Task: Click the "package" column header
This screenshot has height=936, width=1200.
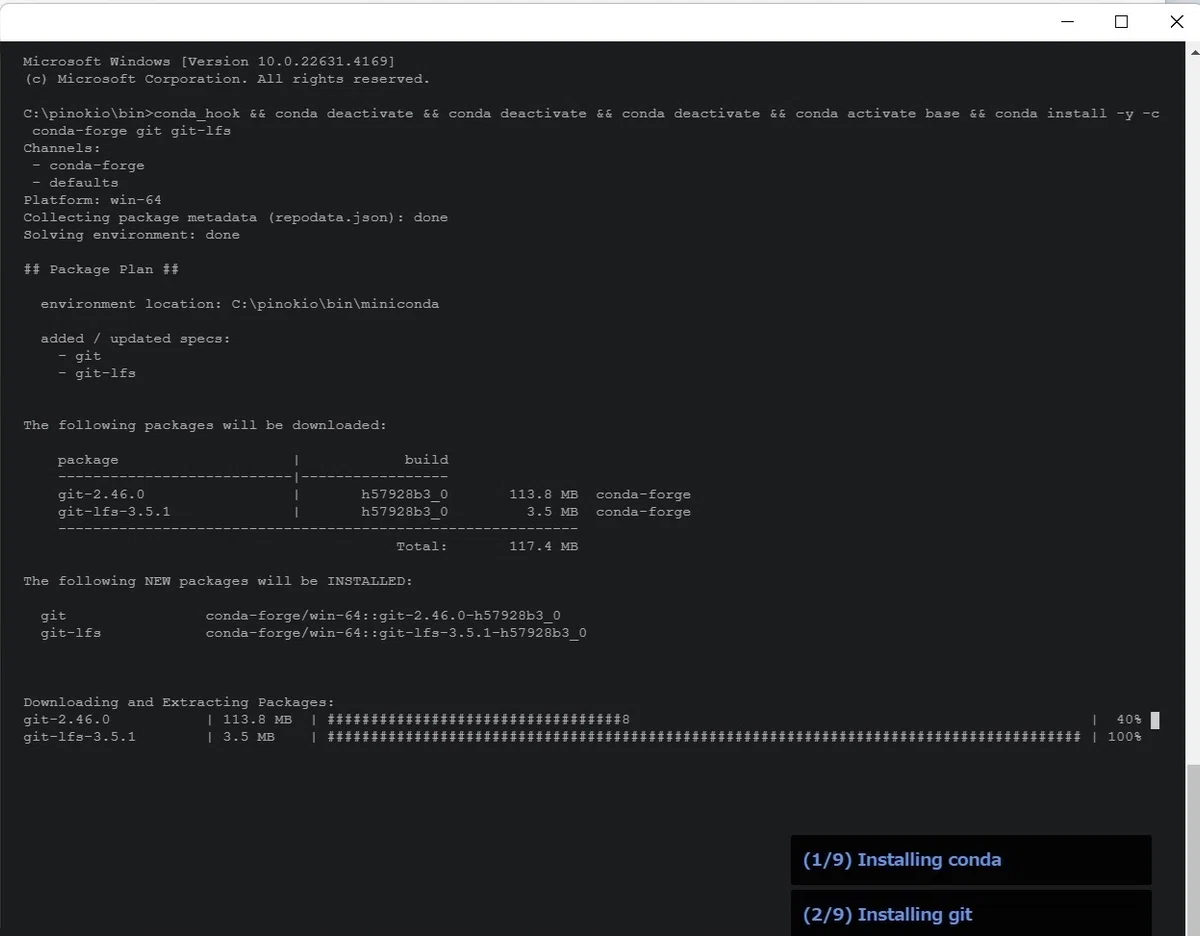Action: [88, 460]
